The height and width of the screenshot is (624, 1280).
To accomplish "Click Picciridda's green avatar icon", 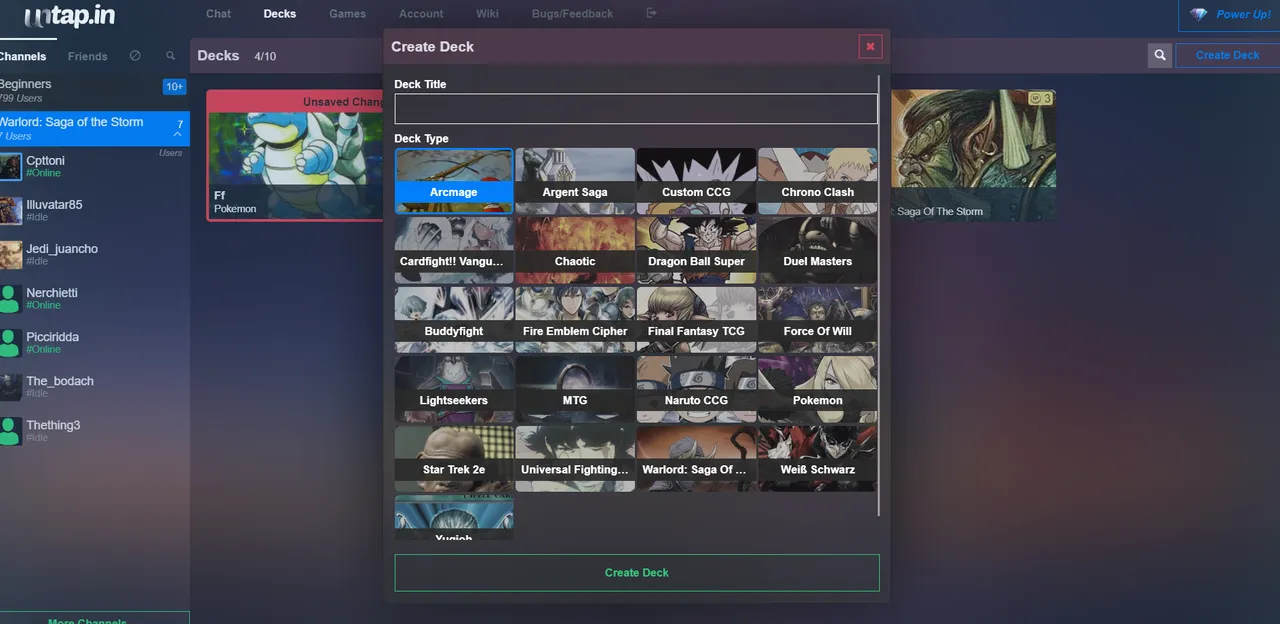I will [x=10, y=342].
